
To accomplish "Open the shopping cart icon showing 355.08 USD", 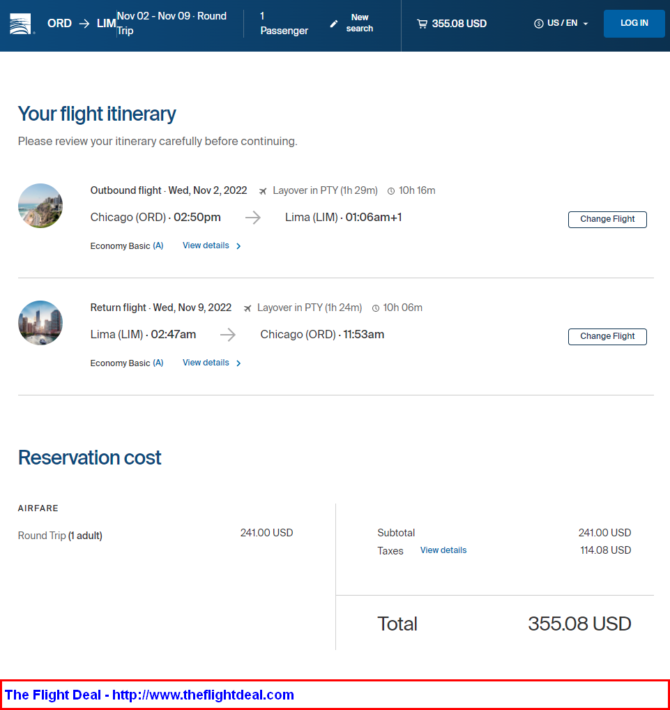I will [422, 24].
